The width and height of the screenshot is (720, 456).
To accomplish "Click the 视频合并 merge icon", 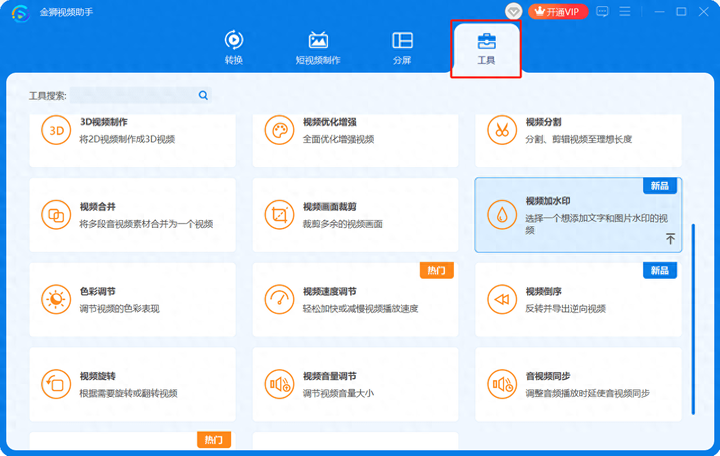I will coord(56,215).
